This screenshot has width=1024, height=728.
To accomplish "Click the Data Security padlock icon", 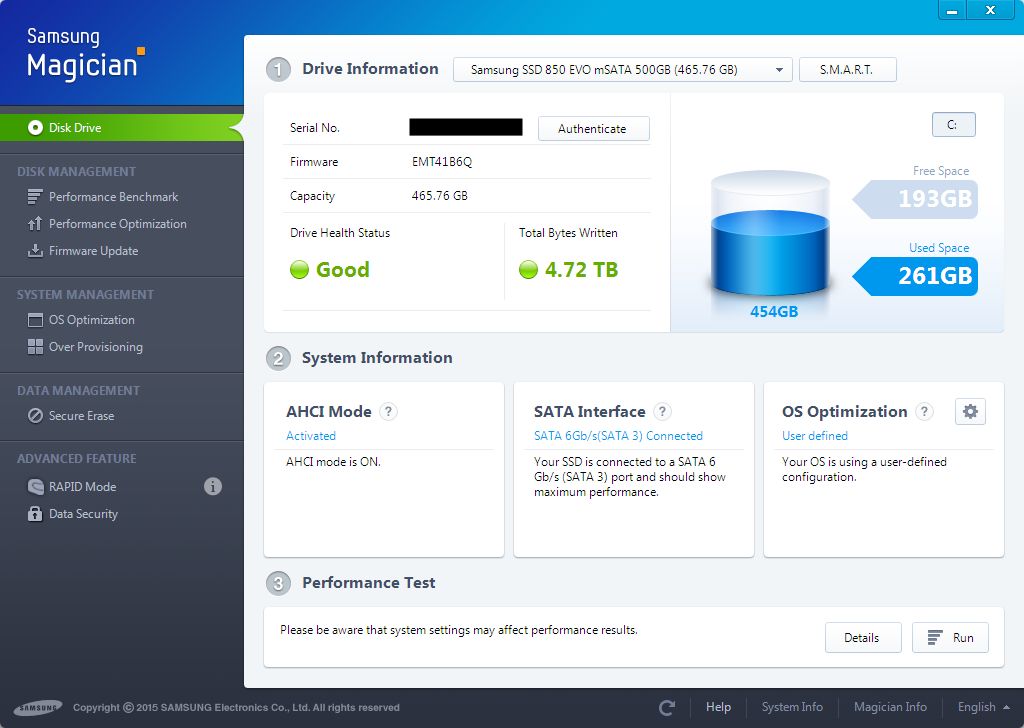I will coord(35,514).
